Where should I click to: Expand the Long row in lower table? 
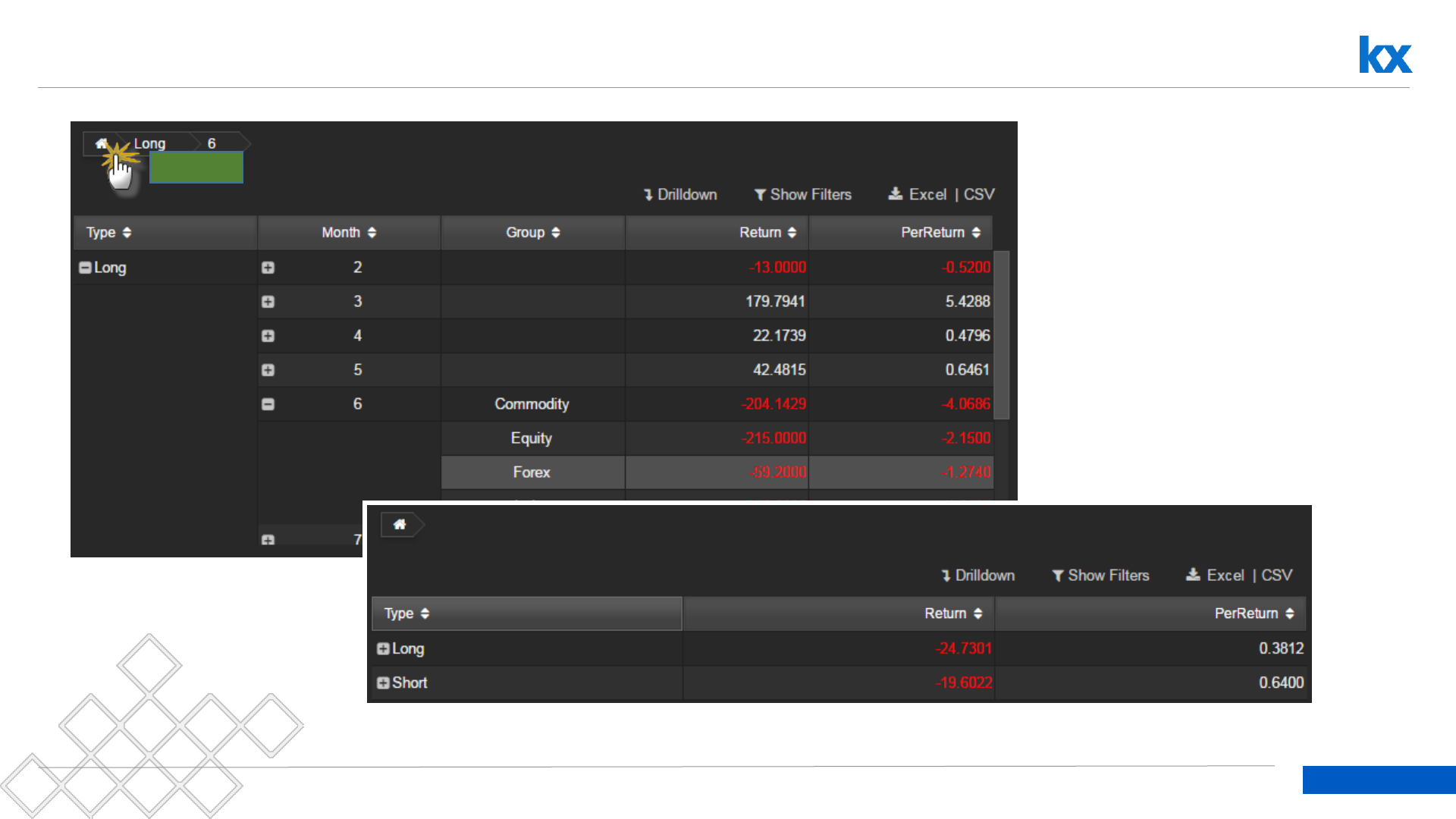tap(383, 649)
